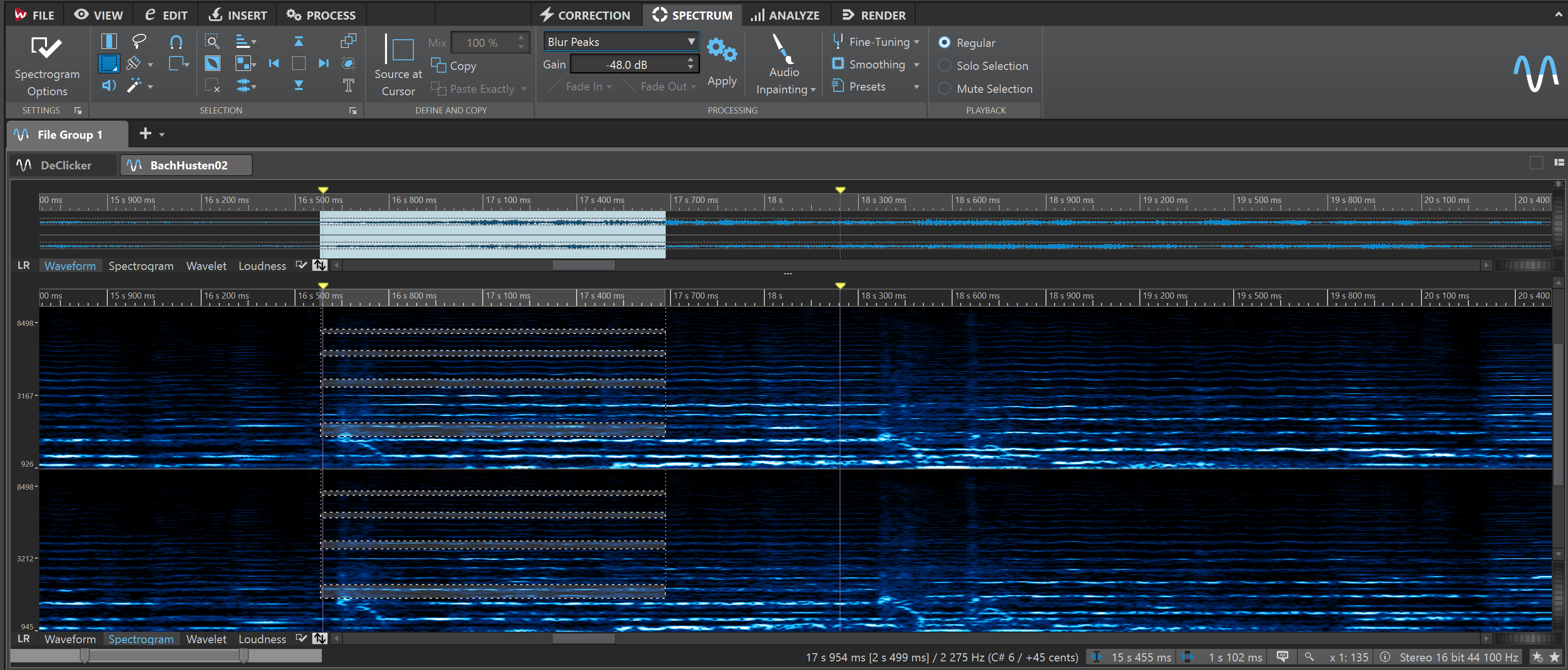Open the DeClicker file tab
This screenshot has width=1568, height=670.
[63, 165]
